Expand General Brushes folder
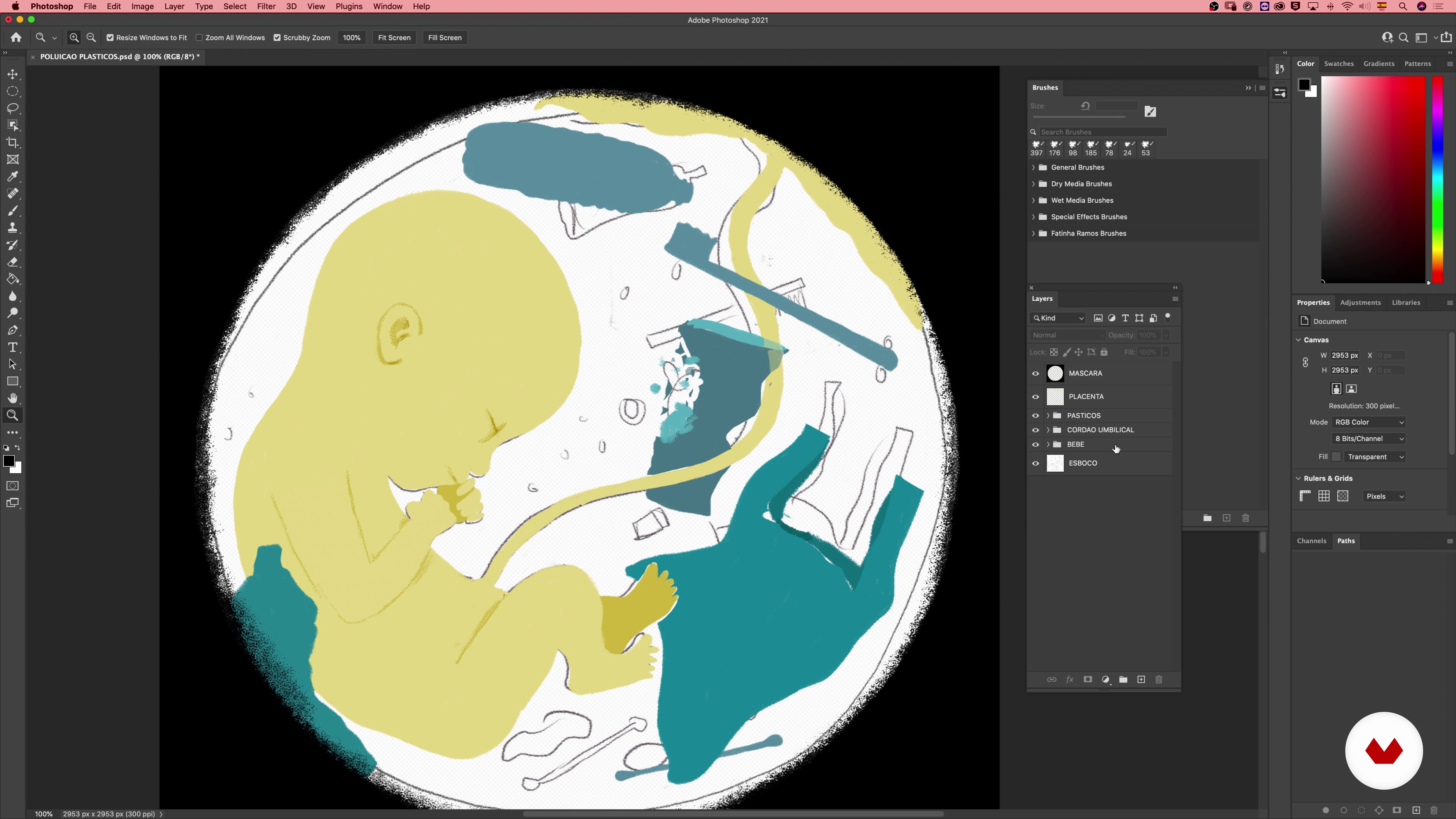The height and width of the screenshot is (819, 1456). pos(1033,167)
